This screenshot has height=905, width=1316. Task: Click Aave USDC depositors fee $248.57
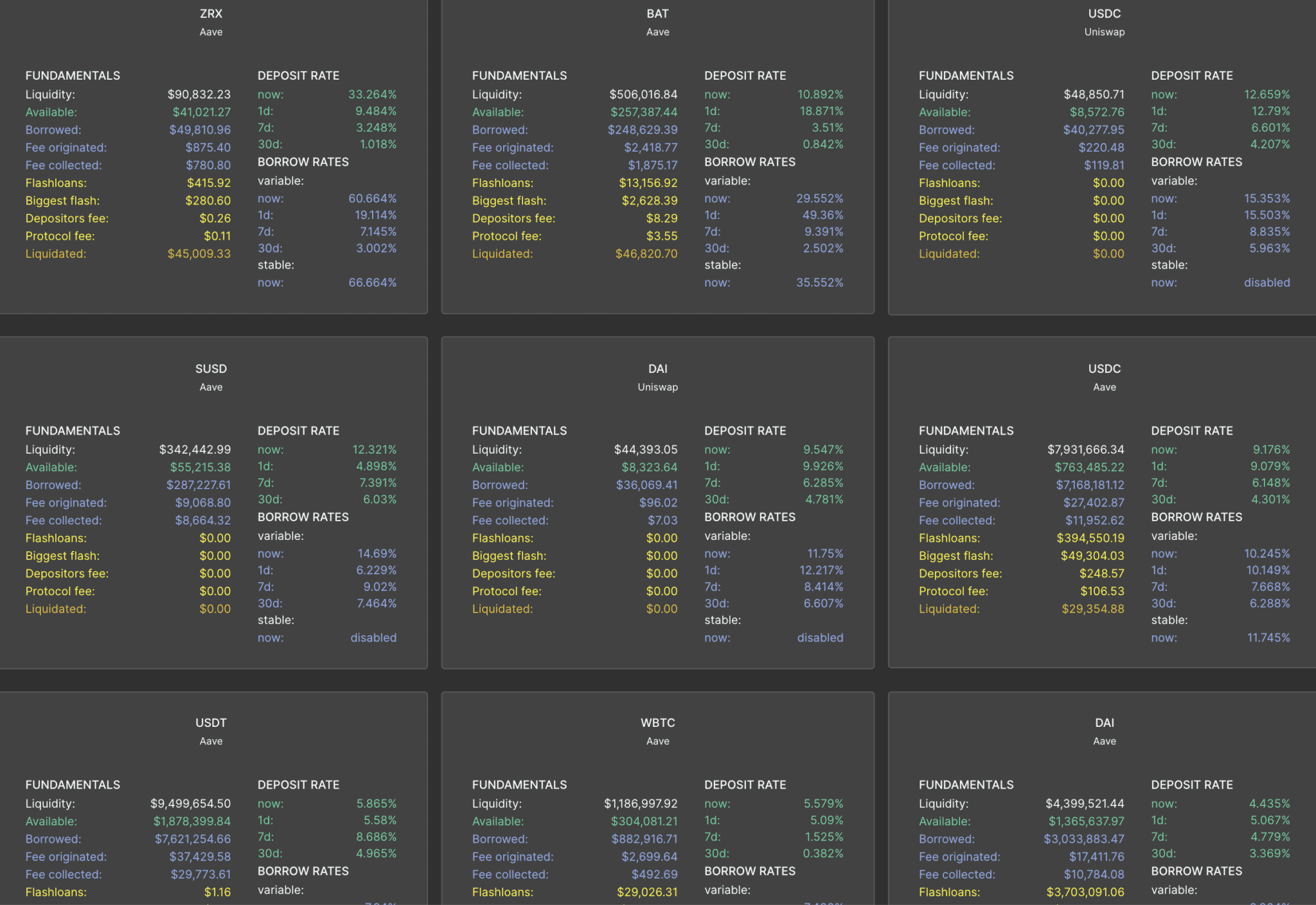click(x=1102, y=574)
